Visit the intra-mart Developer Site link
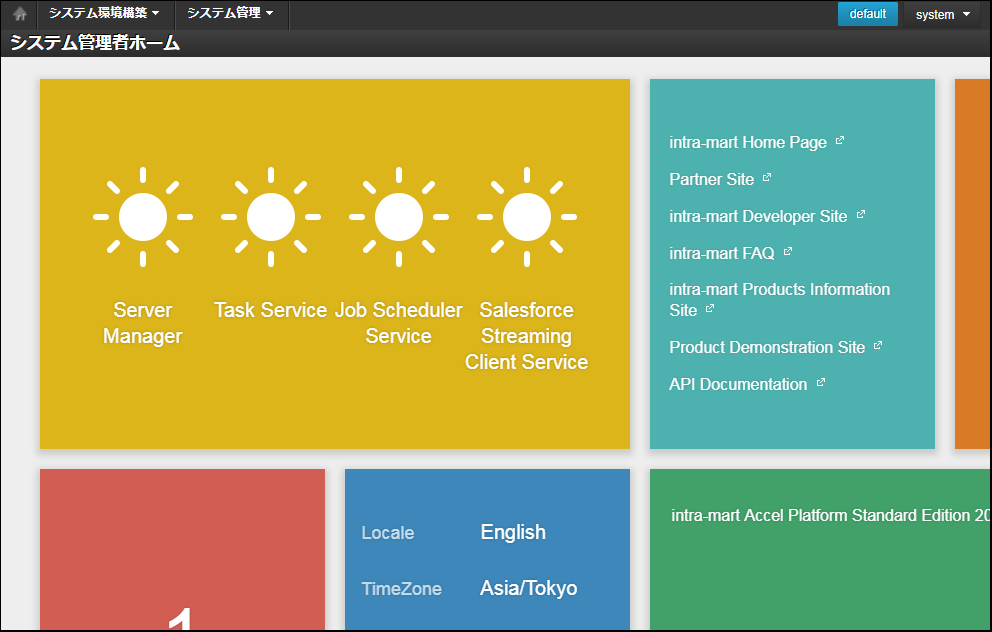 (758, 216)
